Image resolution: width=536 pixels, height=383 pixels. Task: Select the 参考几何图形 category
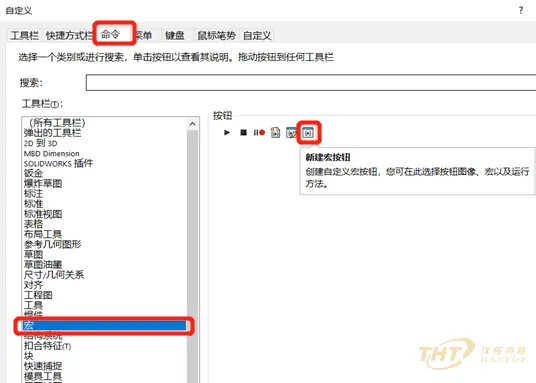(52, 244)
